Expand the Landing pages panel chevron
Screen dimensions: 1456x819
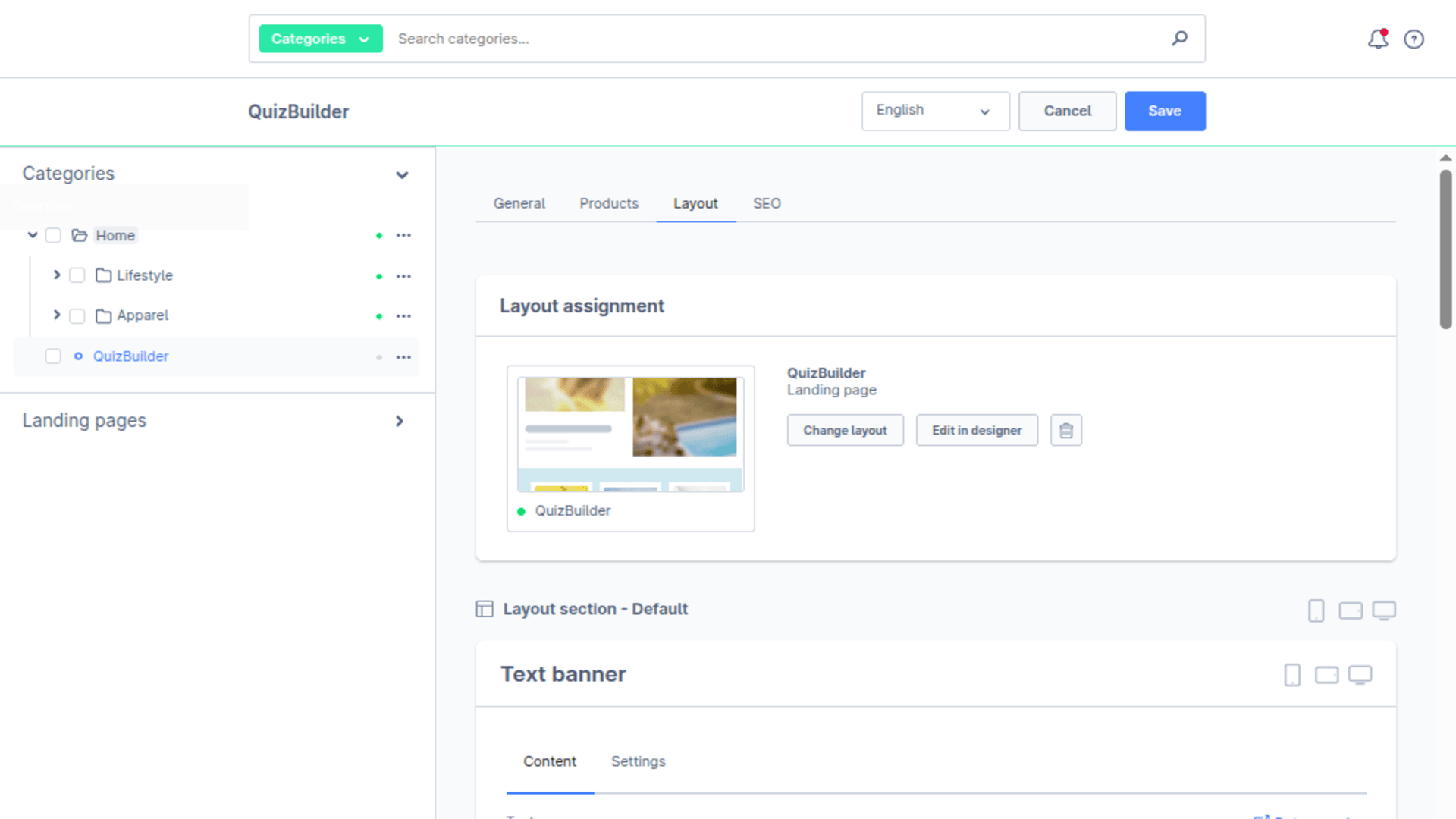coord(400,421)
